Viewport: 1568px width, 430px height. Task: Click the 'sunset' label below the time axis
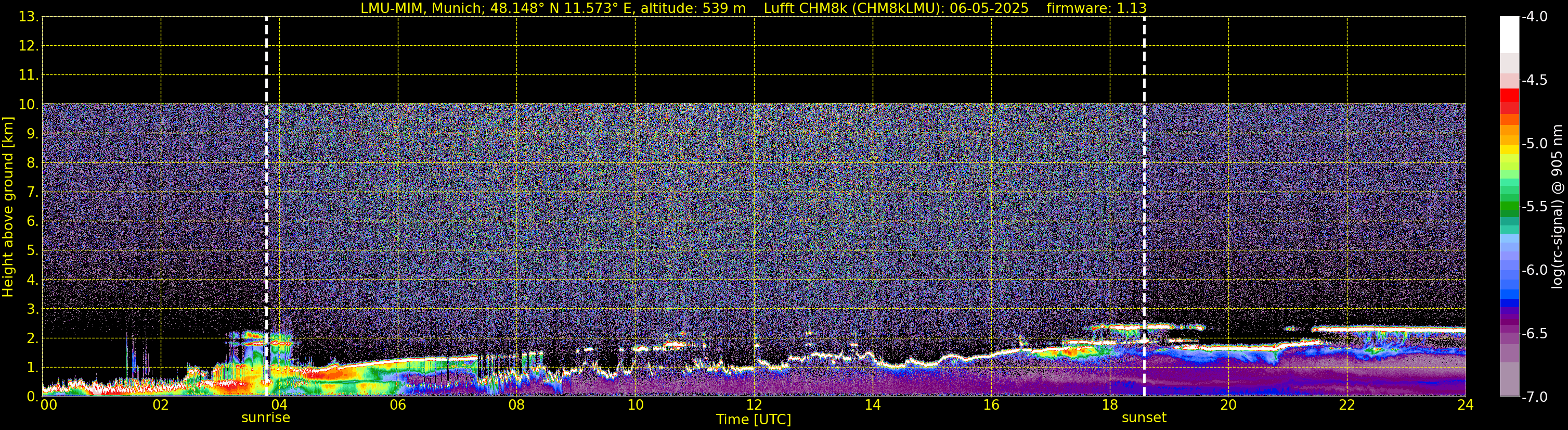pos(1144,418)
